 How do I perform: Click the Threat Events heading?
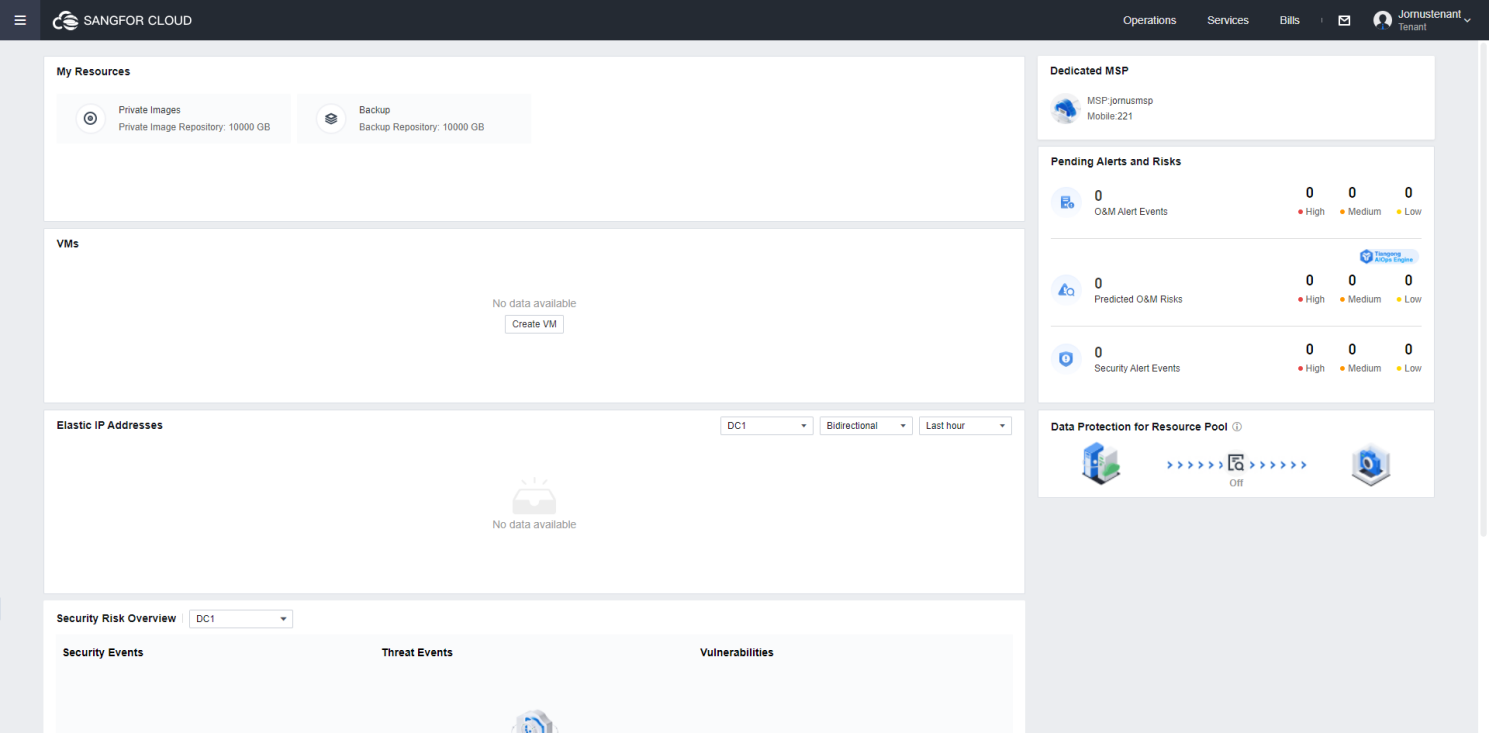417,652
